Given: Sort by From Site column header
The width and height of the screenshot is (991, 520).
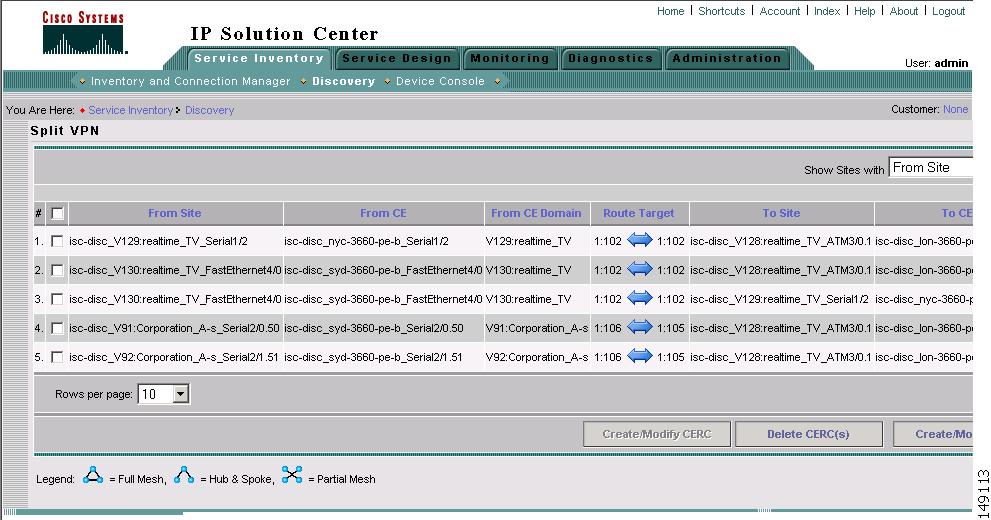Looking at the screenshot, I should pyautogui.click(x=174, y=214).
